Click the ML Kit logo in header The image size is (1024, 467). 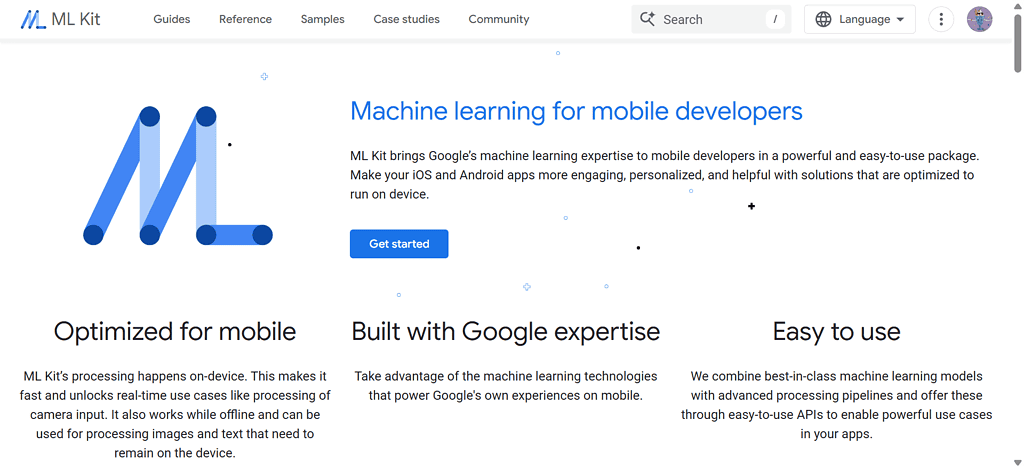[60, 20]
